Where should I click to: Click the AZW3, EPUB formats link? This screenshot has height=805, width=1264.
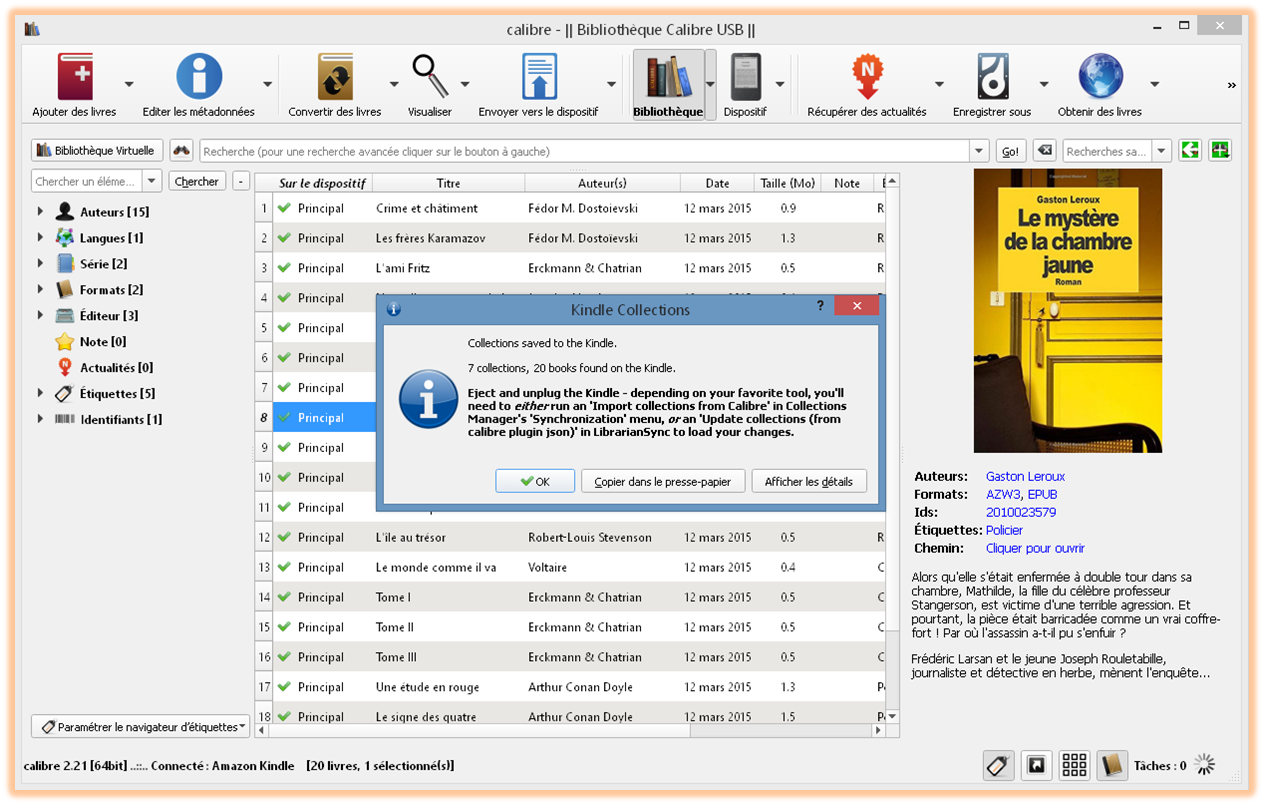1021,495
